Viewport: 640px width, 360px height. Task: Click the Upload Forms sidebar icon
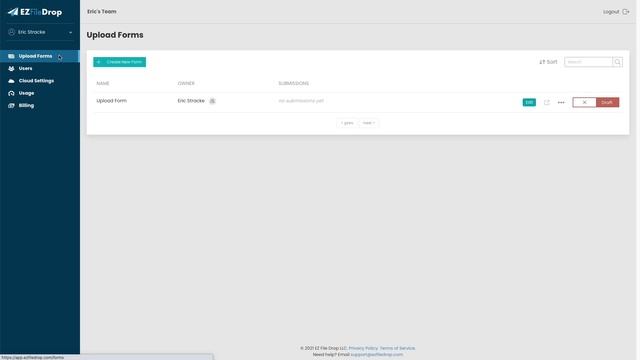(x=11, y=56)
